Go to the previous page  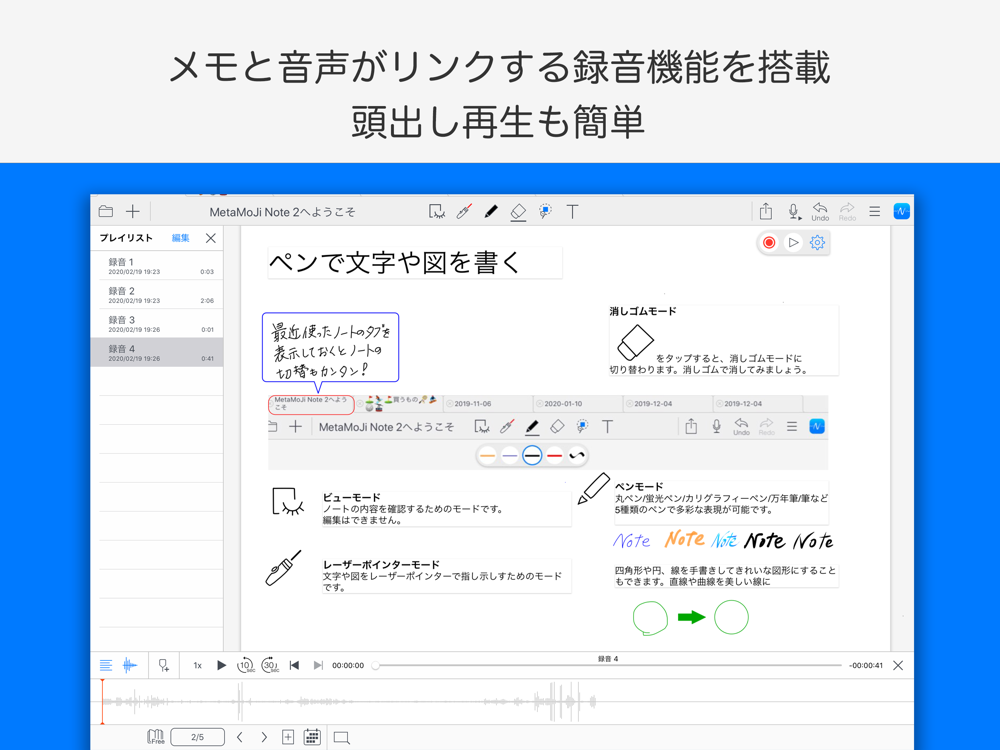(x=240, y=737)
